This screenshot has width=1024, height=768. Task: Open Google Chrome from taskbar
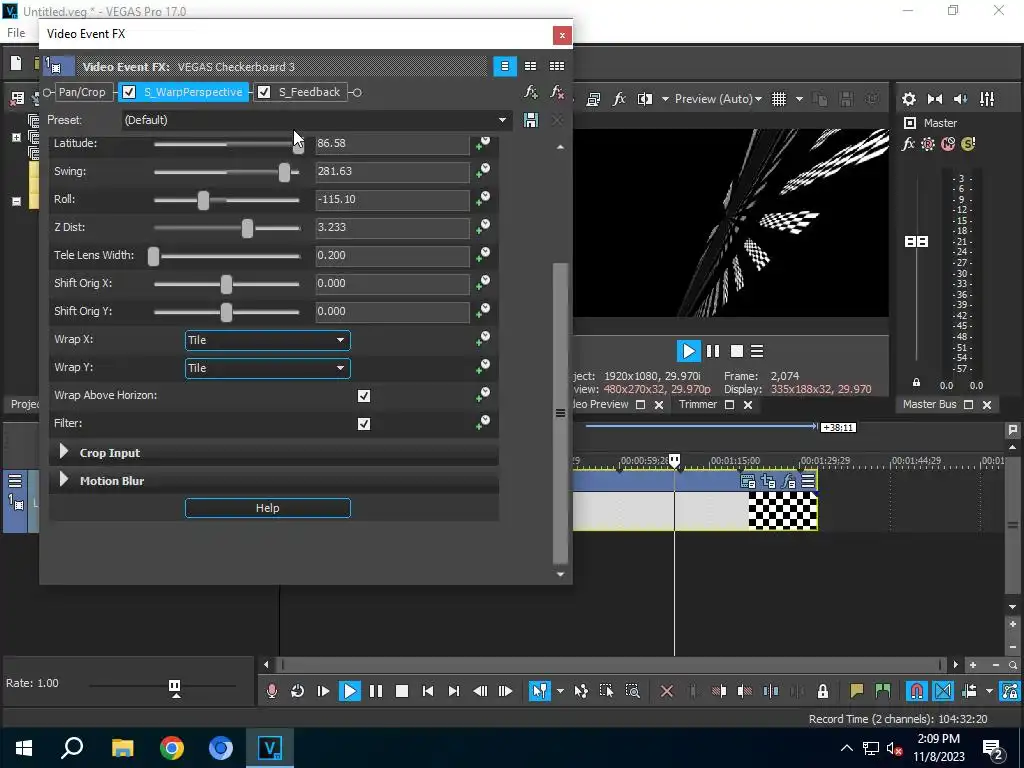[172, 748]
